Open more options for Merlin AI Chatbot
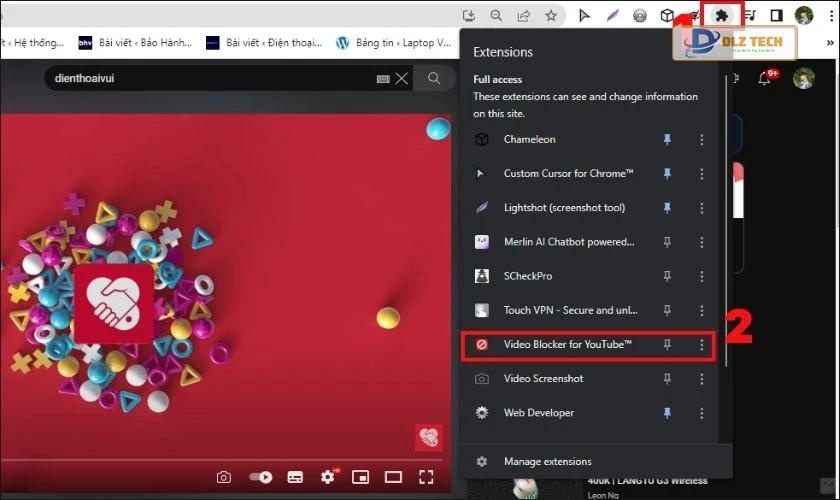Screen dimensions: 840x500 coord(701,242)
